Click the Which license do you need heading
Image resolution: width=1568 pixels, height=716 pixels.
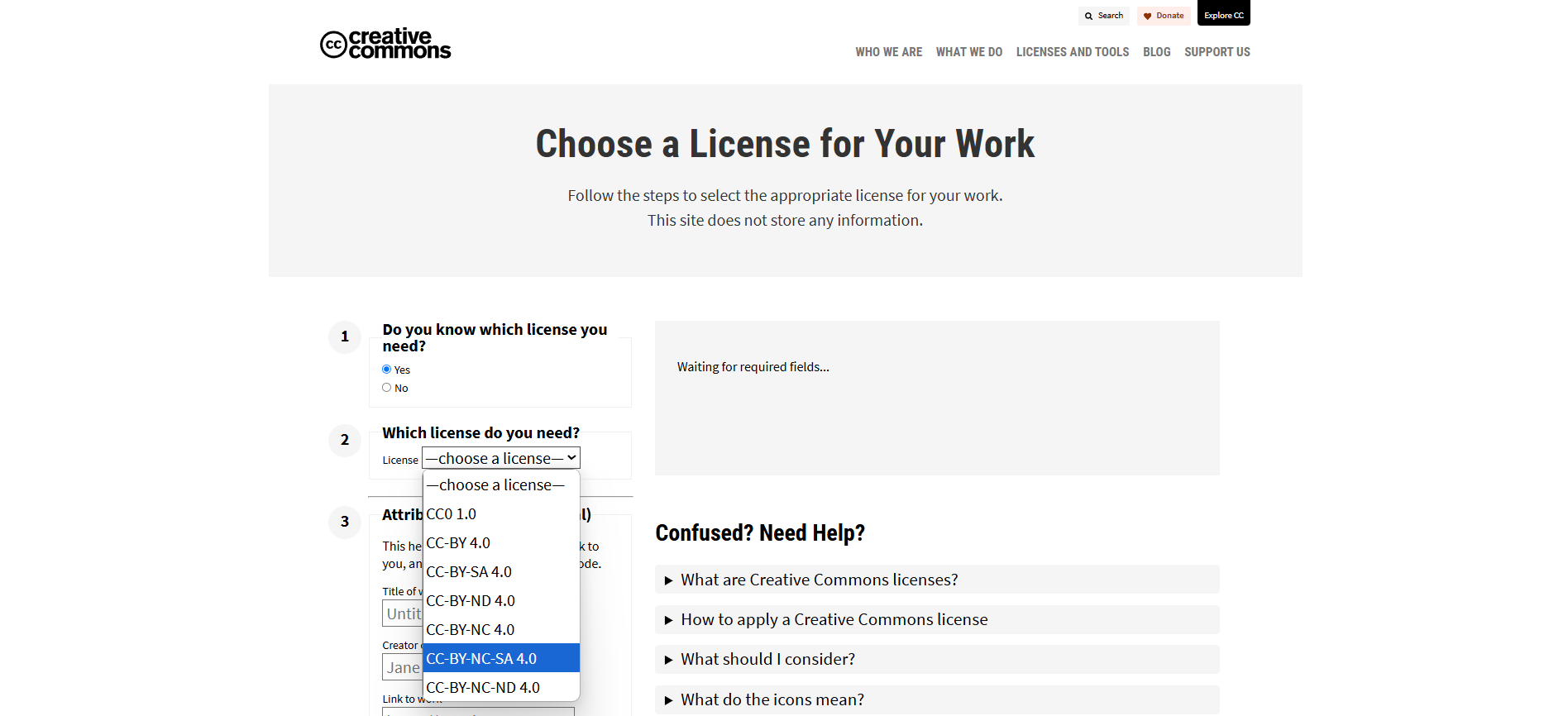pyautogui.click(x=480, y=432)
